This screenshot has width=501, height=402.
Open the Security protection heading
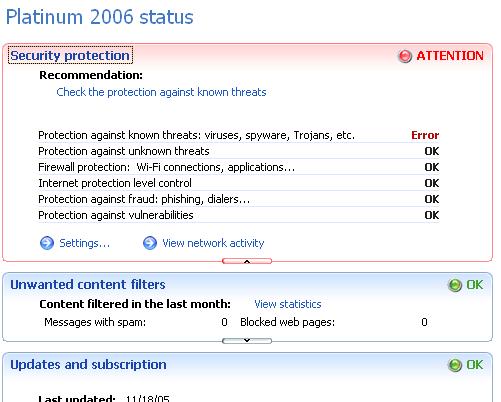point(70,55)
